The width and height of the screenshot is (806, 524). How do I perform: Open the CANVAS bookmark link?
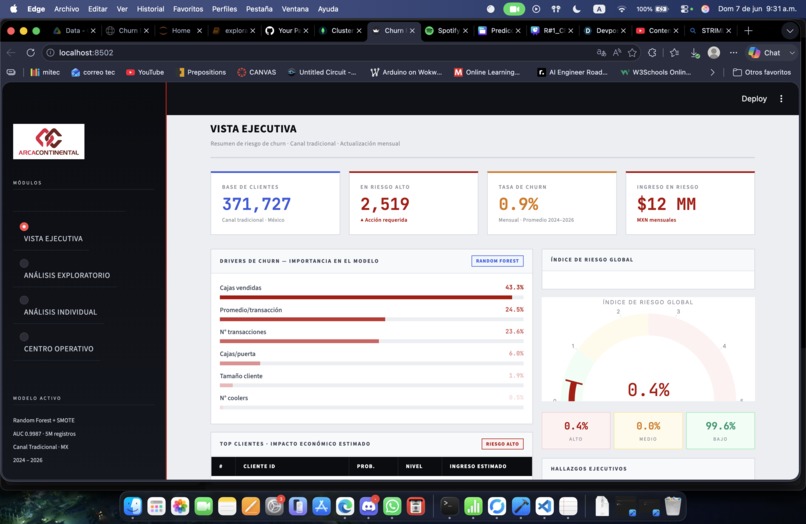[257, 73]
